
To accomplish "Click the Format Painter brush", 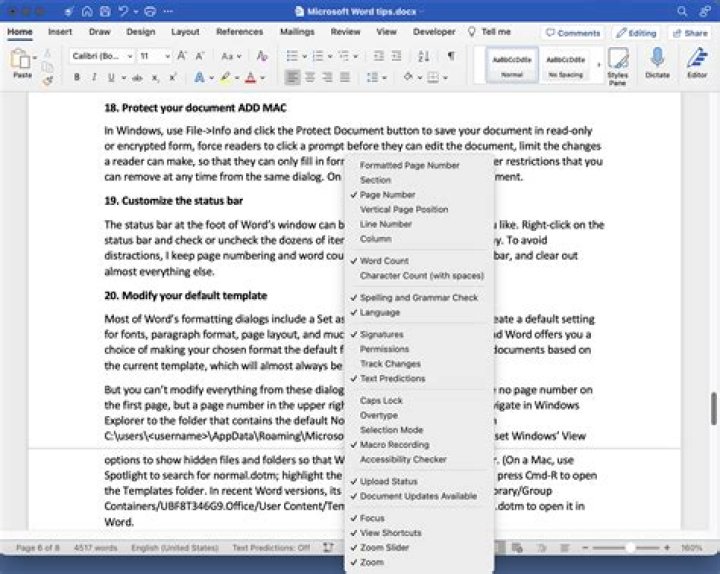I will point(47,82).
